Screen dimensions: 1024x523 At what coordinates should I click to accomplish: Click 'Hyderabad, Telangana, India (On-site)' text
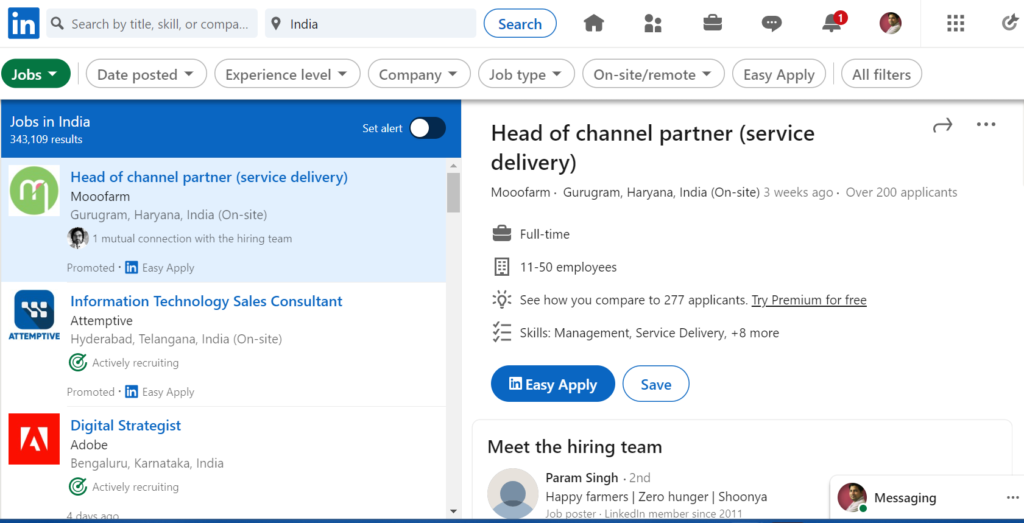[176, 340]
